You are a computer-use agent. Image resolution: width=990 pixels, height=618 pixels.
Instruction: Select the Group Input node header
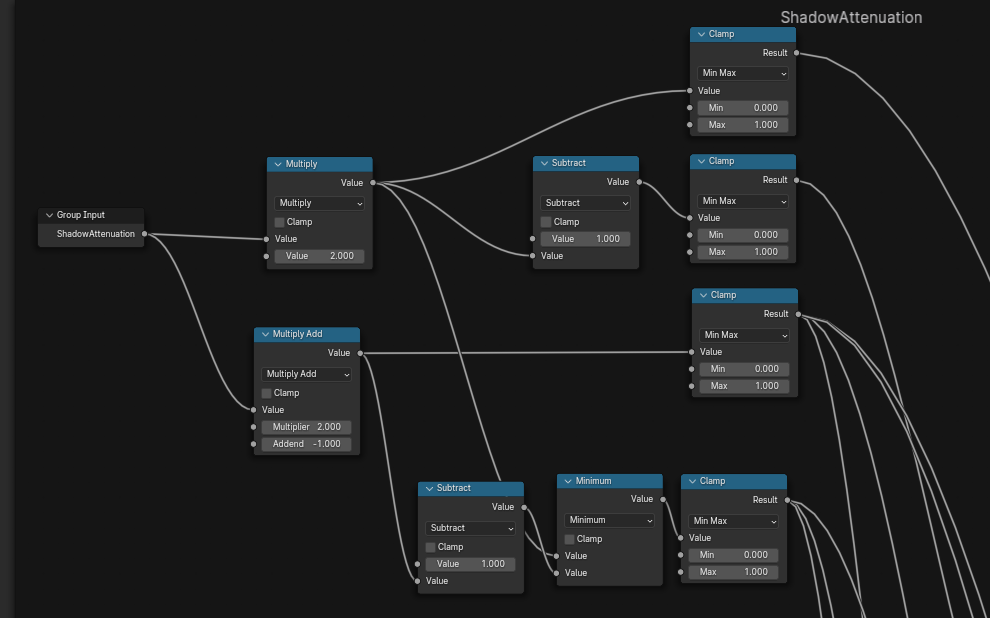(x=95, y=215)
